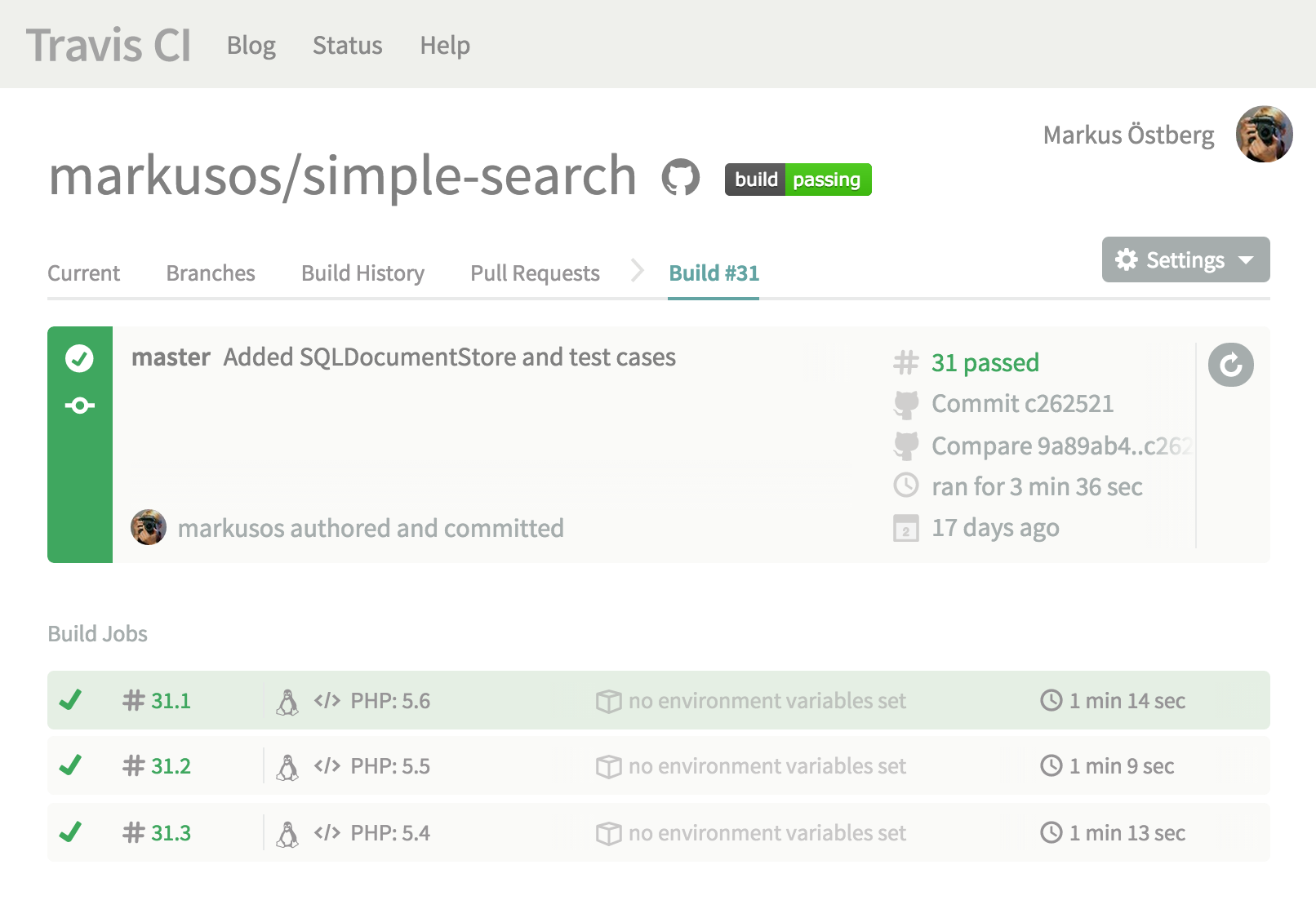
Task: Click checkmark icon on job 31.2
Action: (70, 765)
